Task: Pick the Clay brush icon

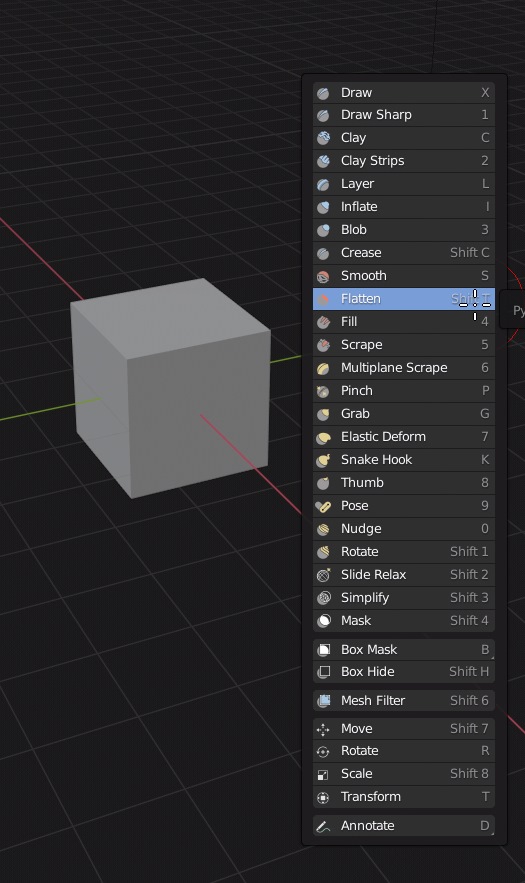Action: tap(323, 138)
